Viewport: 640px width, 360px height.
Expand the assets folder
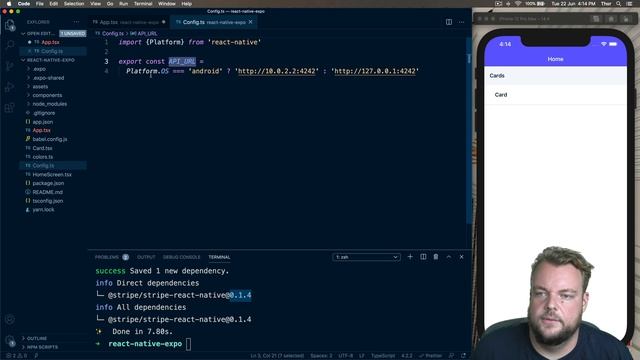[x=40, y=87]
